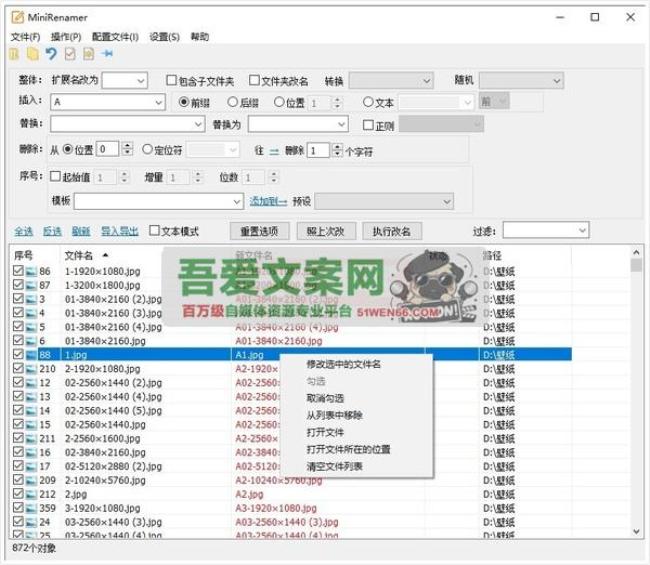
Task: Click the 执行改名 button
Action: [x=392, y=231]
